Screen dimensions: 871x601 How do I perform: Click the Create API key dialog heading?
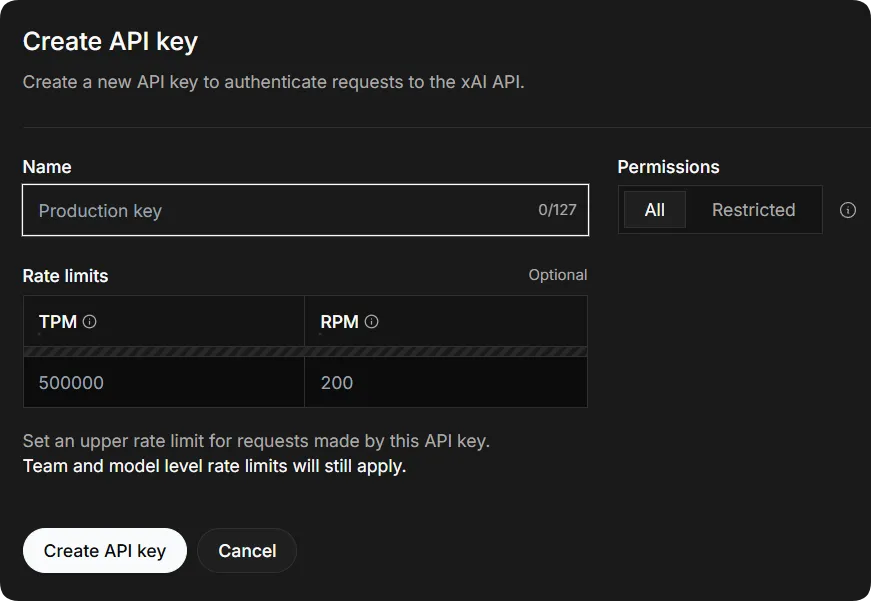(x=110, y=42)
